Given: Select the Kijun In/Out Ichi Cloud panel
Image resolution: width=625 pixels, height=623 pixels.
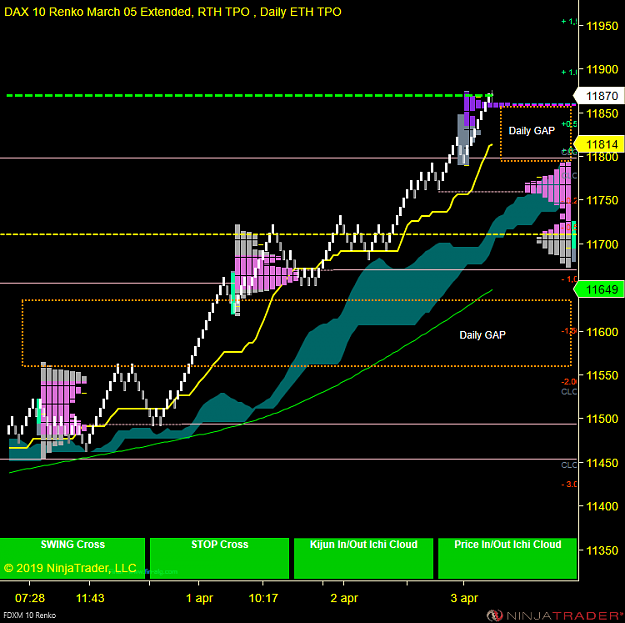Looking at the screenshot, I should click(x=364, y=558).
